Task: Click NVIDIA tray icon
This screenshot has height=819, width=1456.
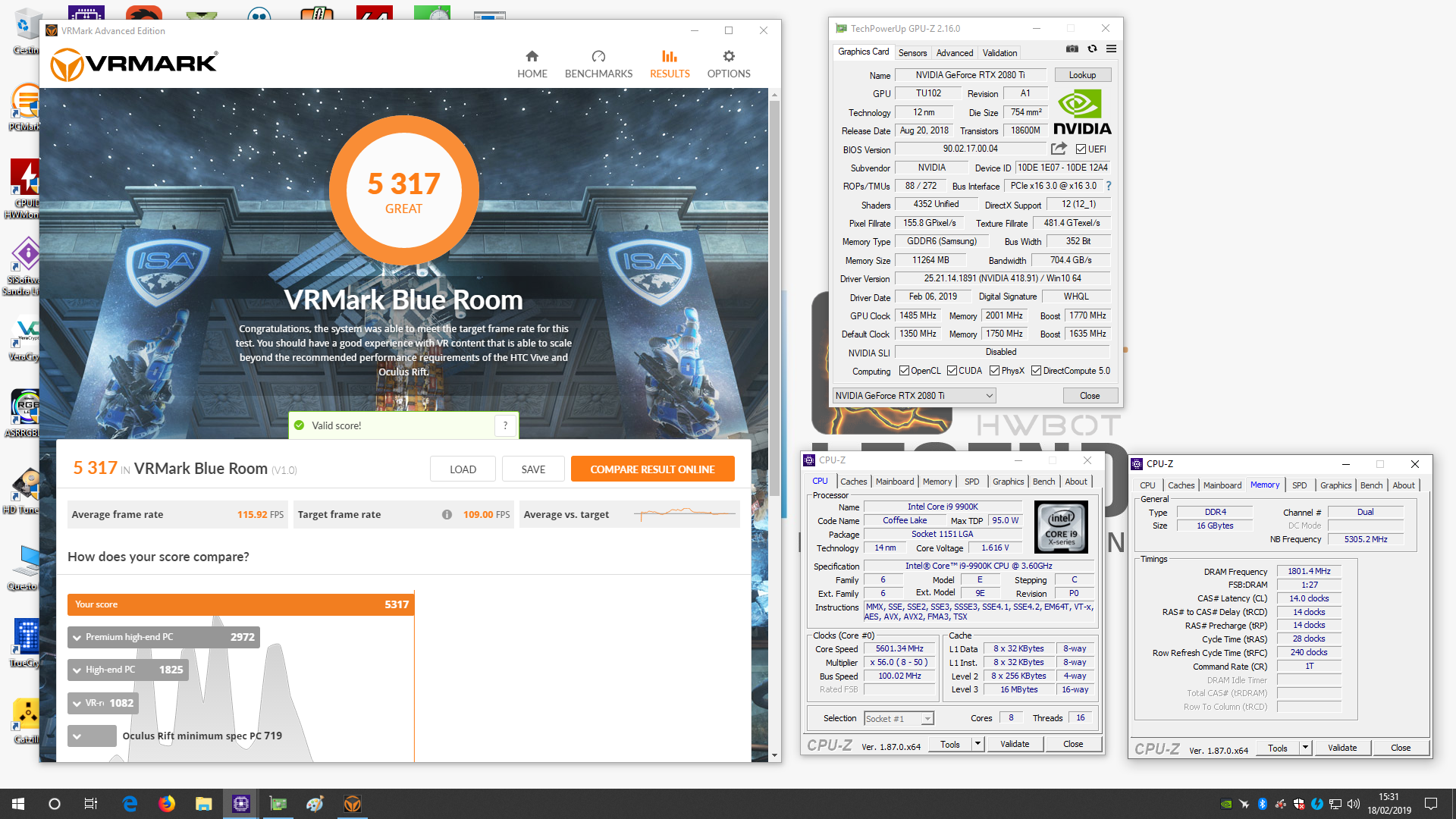Action: click(1226, 804)
